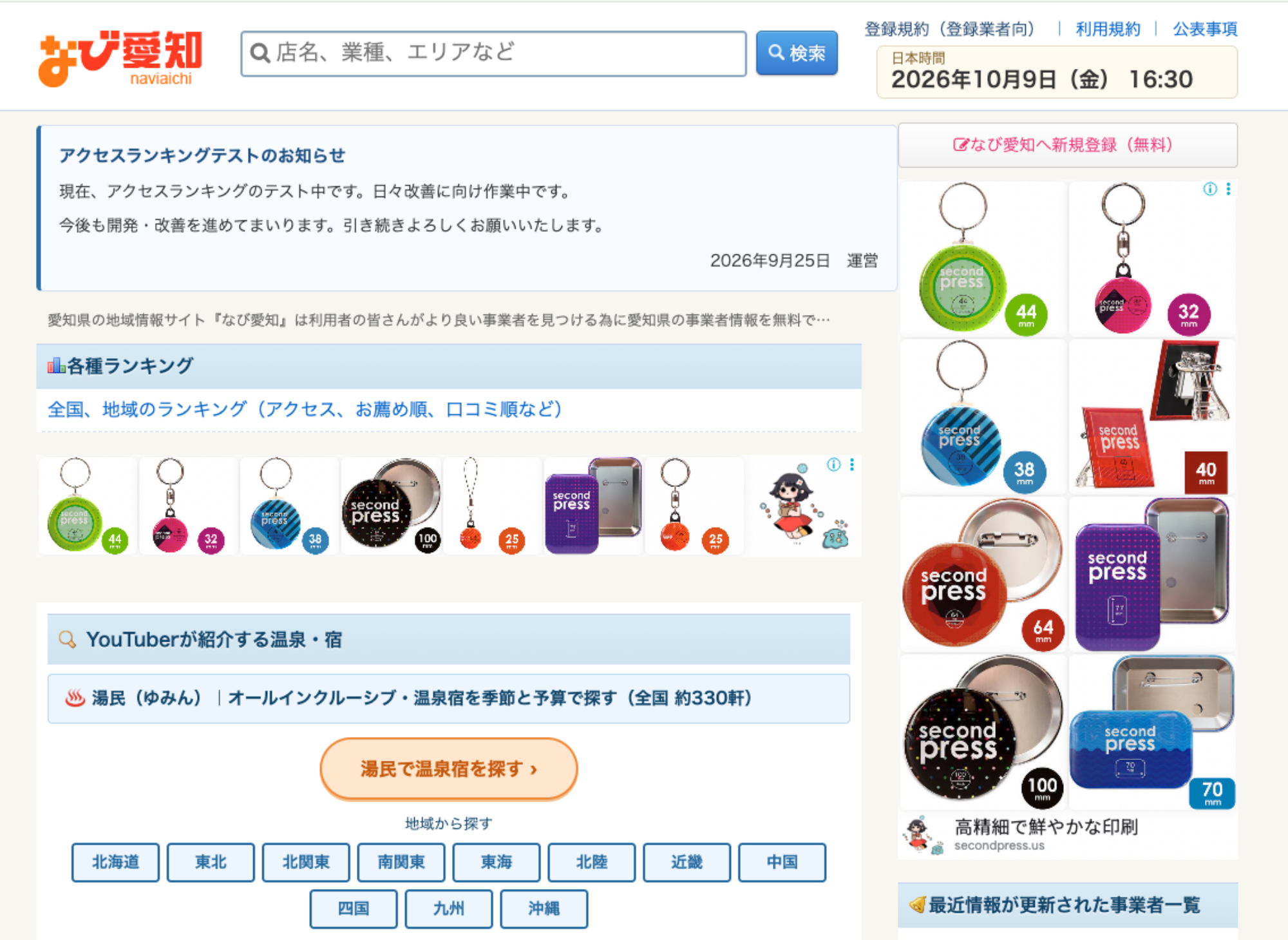Open the 公表事項 link
Image resolution: width=1288 pixels, height=940 pixels.
pyautogui.click(x=1205, y=29)
